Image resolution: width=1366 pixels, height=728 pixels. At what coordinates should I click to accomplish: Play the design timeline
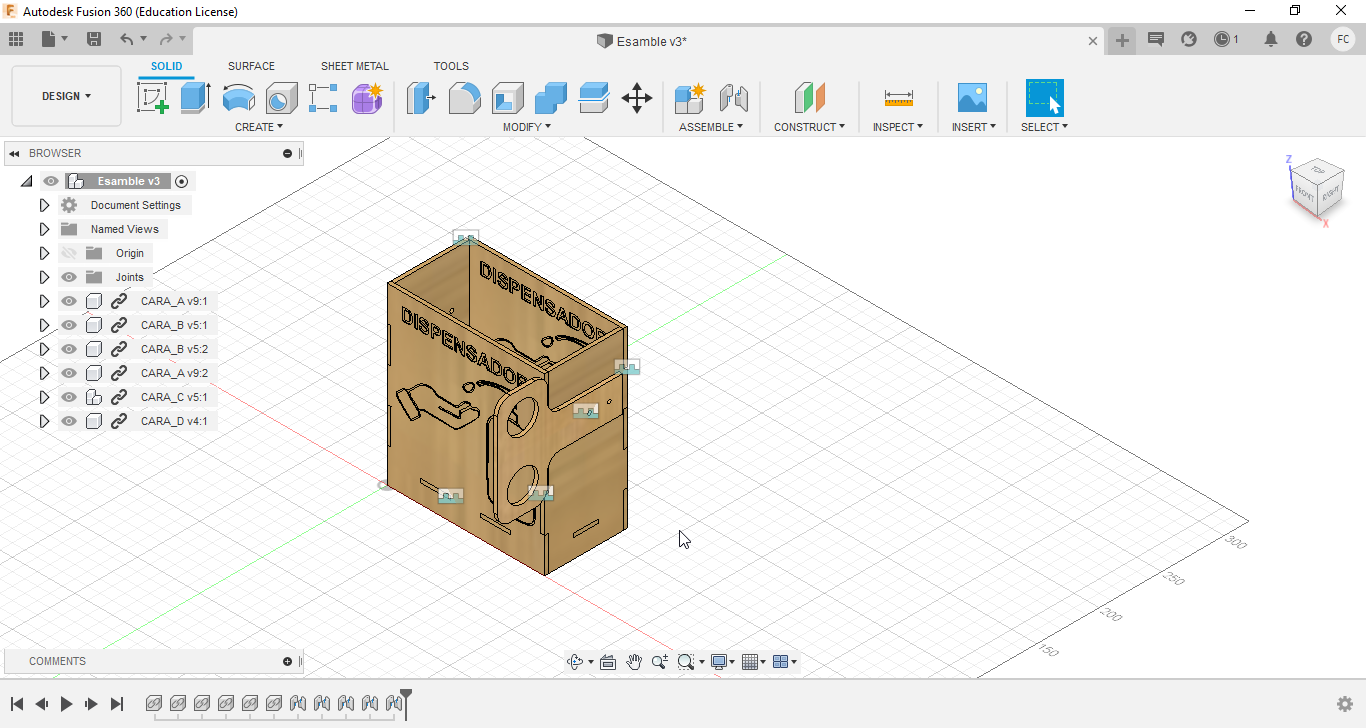tap(66, 704)
